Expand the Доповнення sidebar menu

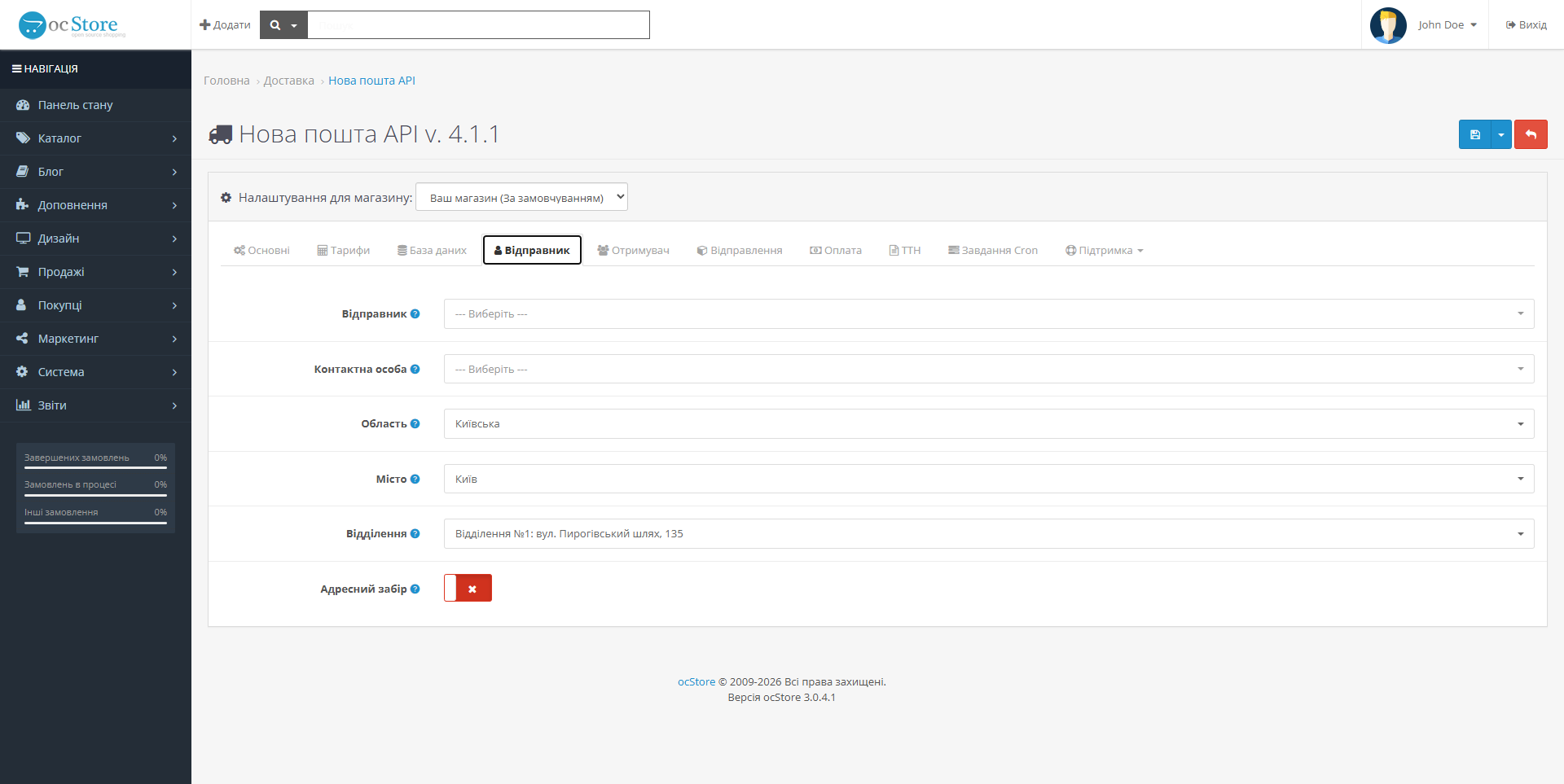[95, 205]
